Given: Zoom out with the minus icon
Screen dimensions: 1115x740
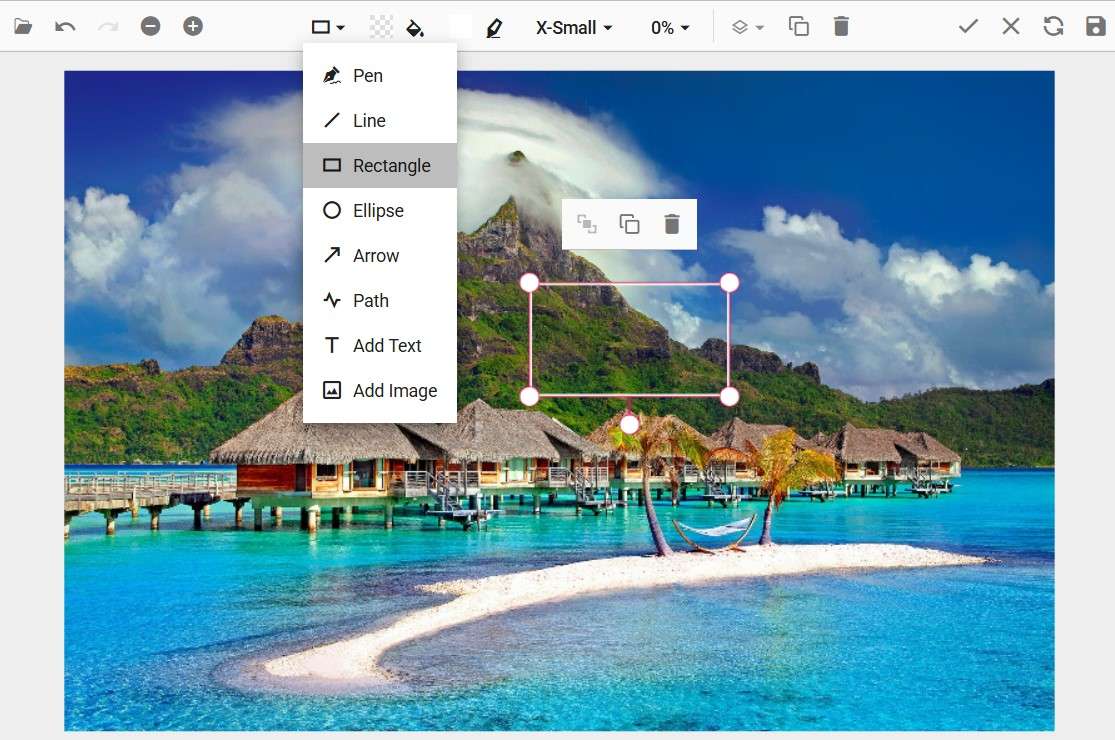Looking at the screenshot, I should click(x=150, y=27).
